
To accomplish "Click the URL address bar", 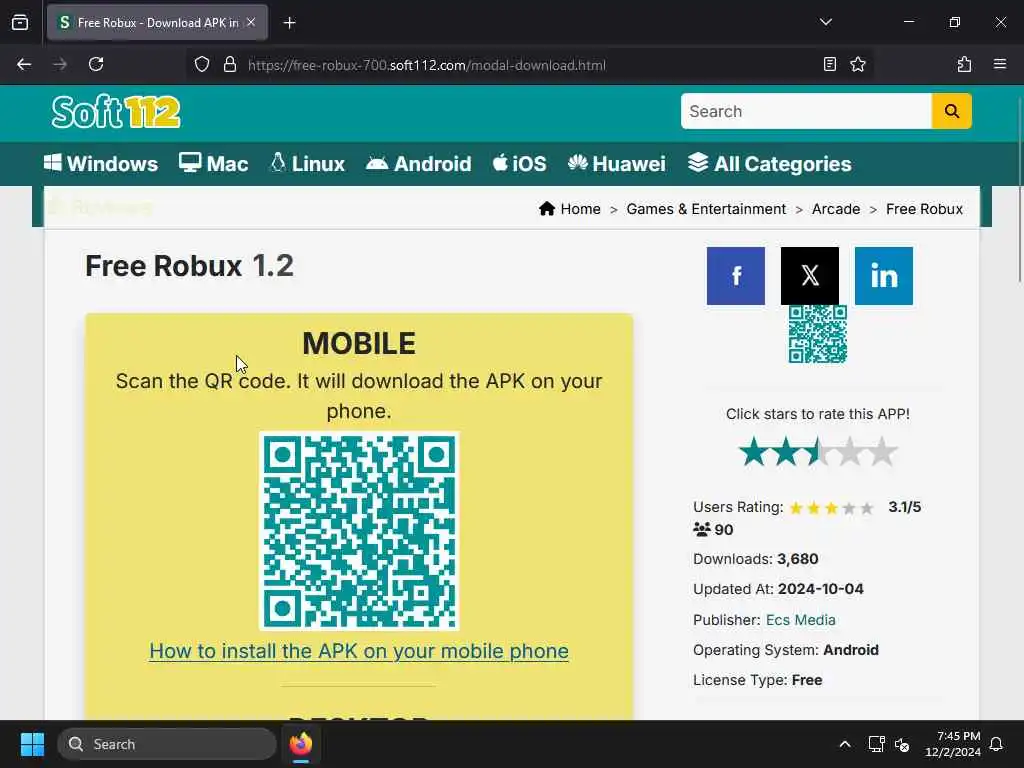I will [529, 65].
